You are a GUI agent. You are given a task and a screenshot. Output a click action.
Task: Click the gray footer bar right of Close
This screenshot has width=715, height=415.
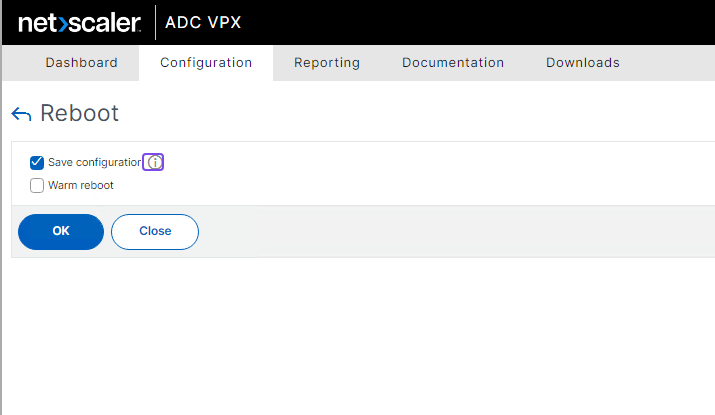click(450, 231)
